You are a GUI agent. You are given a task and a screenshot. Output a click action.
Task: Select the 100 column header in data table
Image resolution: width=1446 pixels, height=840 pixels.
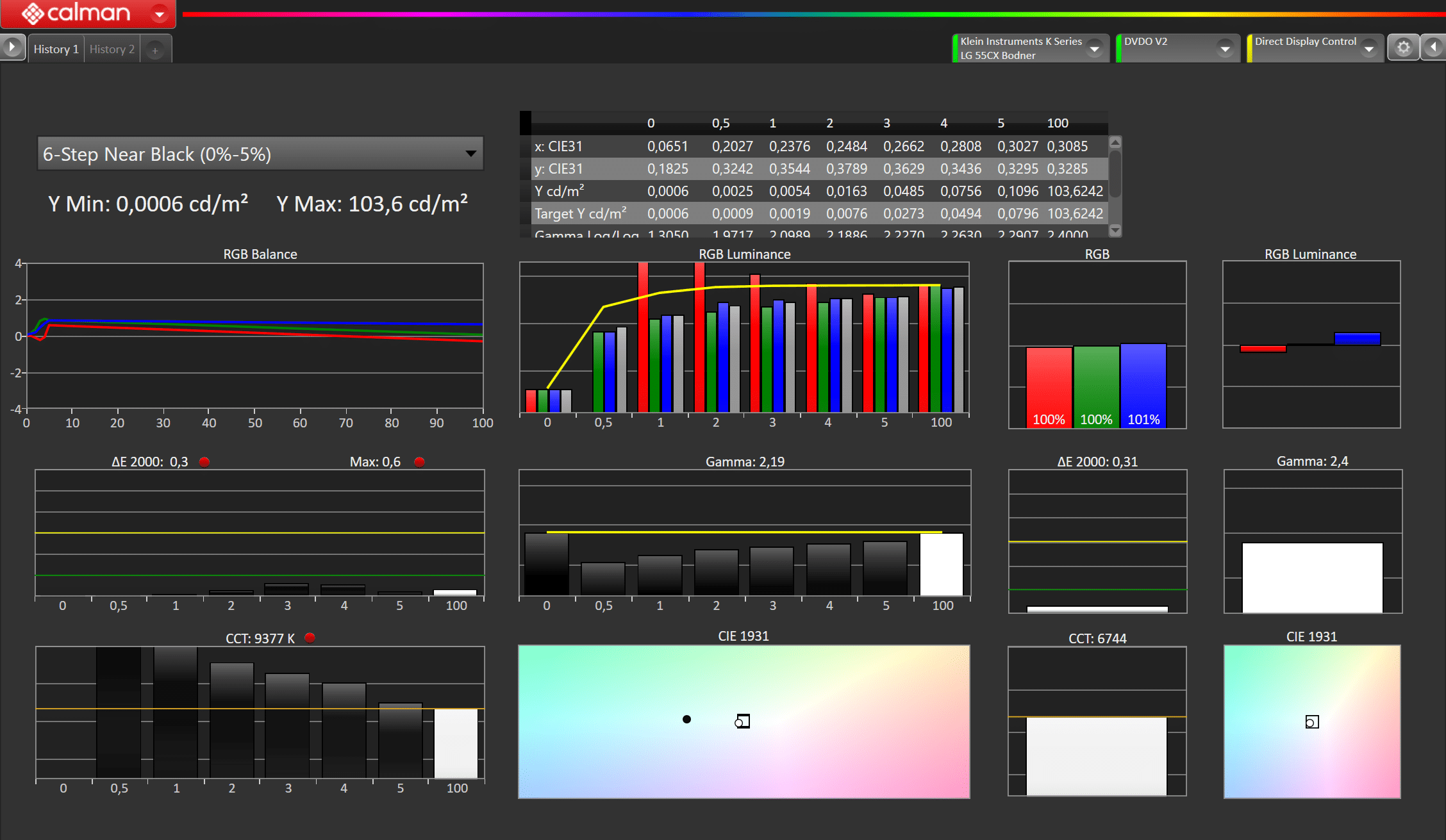click(x=1057, y=123)
